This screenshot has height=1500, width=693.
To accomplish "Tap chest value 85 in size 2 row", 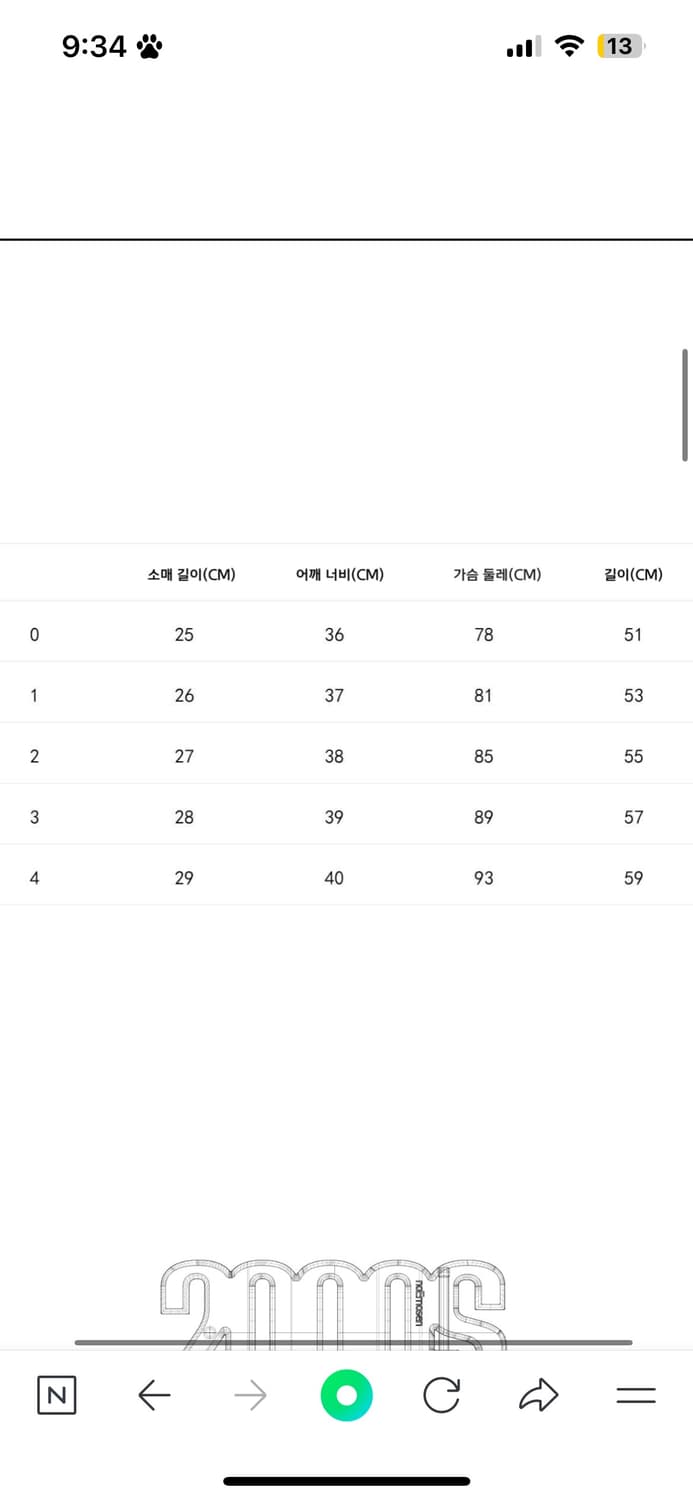I will (484, 756).
